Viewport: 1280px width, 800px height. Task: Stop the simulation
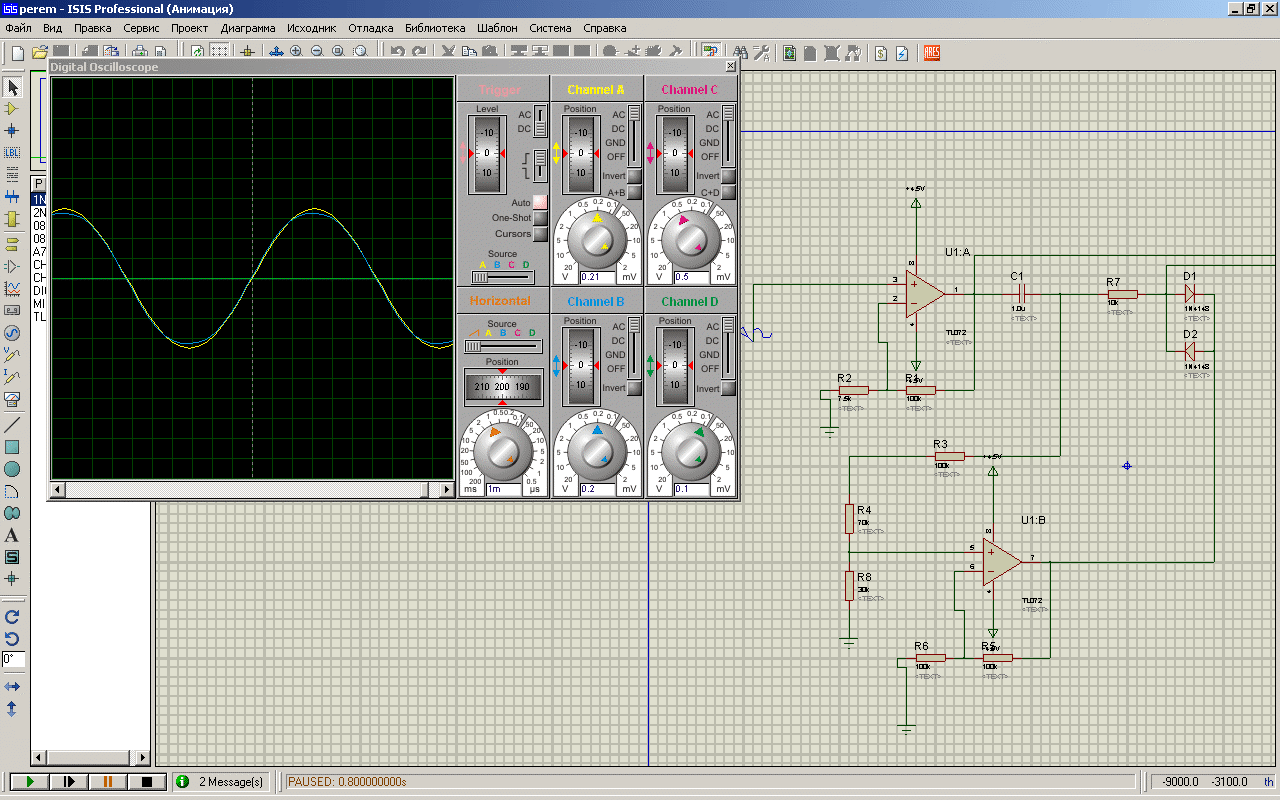[146, 781]
